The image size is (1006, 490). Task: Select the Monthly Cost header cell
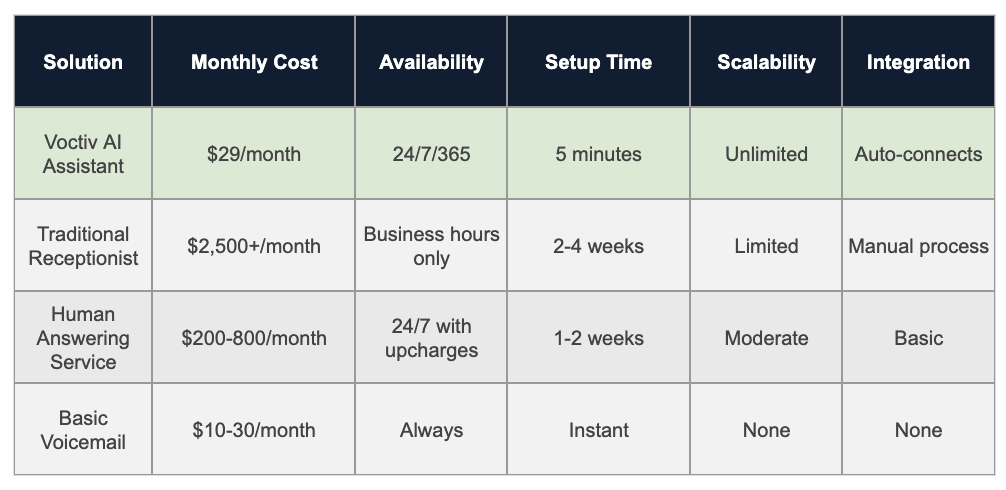tap(254, 62)
